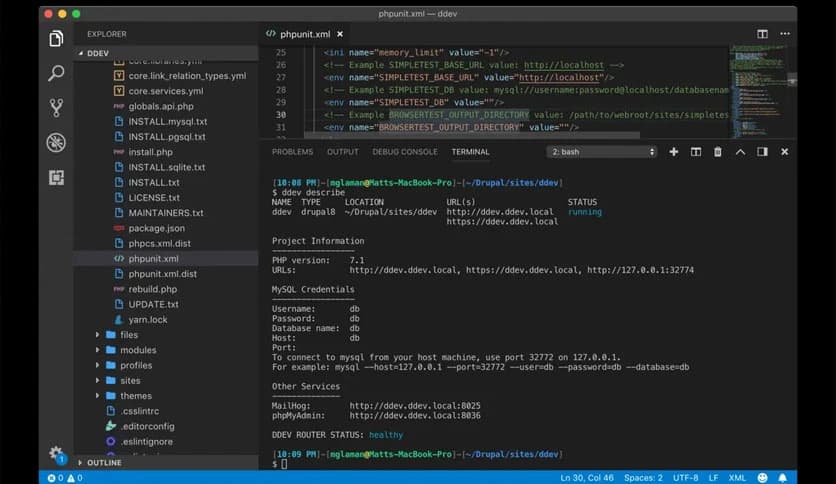Open INSTALL.pgsql.txt file
The height and width of the screenshot is (484, 836).
tap(167, 137)
